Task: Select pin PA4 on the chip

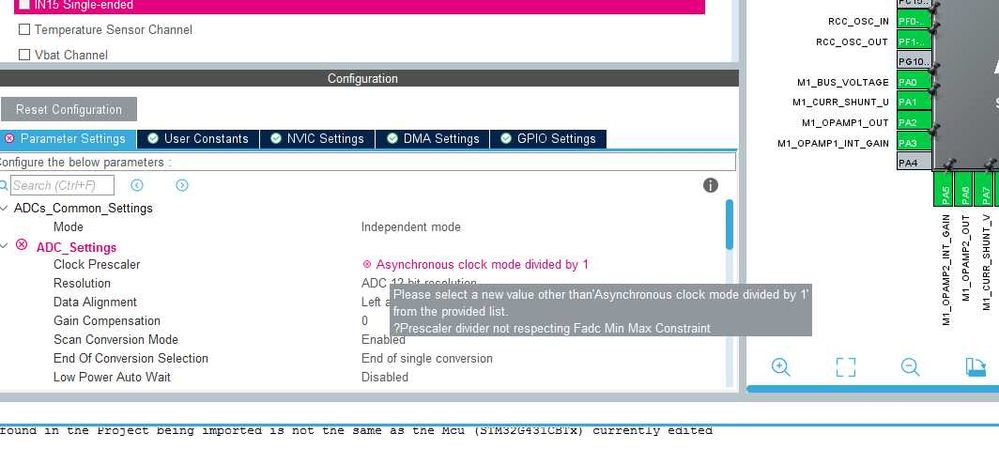Action: (914, 163)
